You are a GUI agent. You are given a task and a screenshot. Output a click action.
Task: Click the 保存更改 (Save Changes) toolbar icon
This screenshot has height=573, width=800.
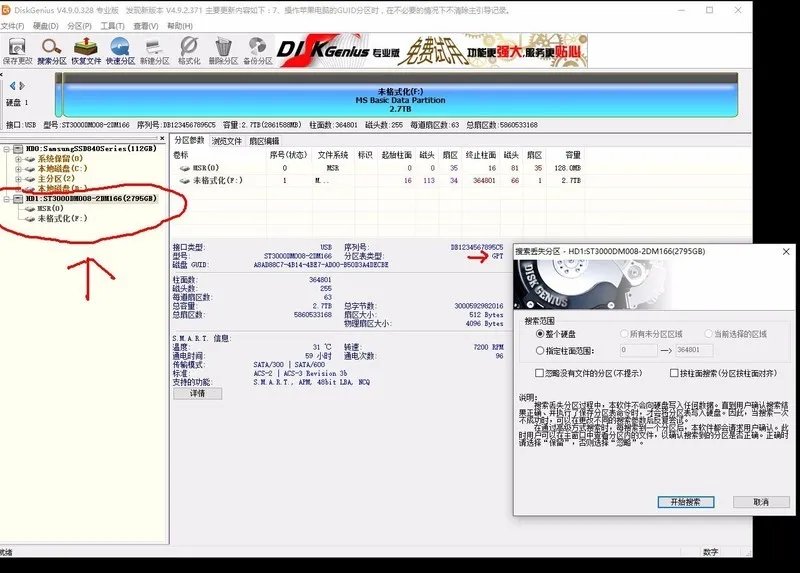click(17, 50)
